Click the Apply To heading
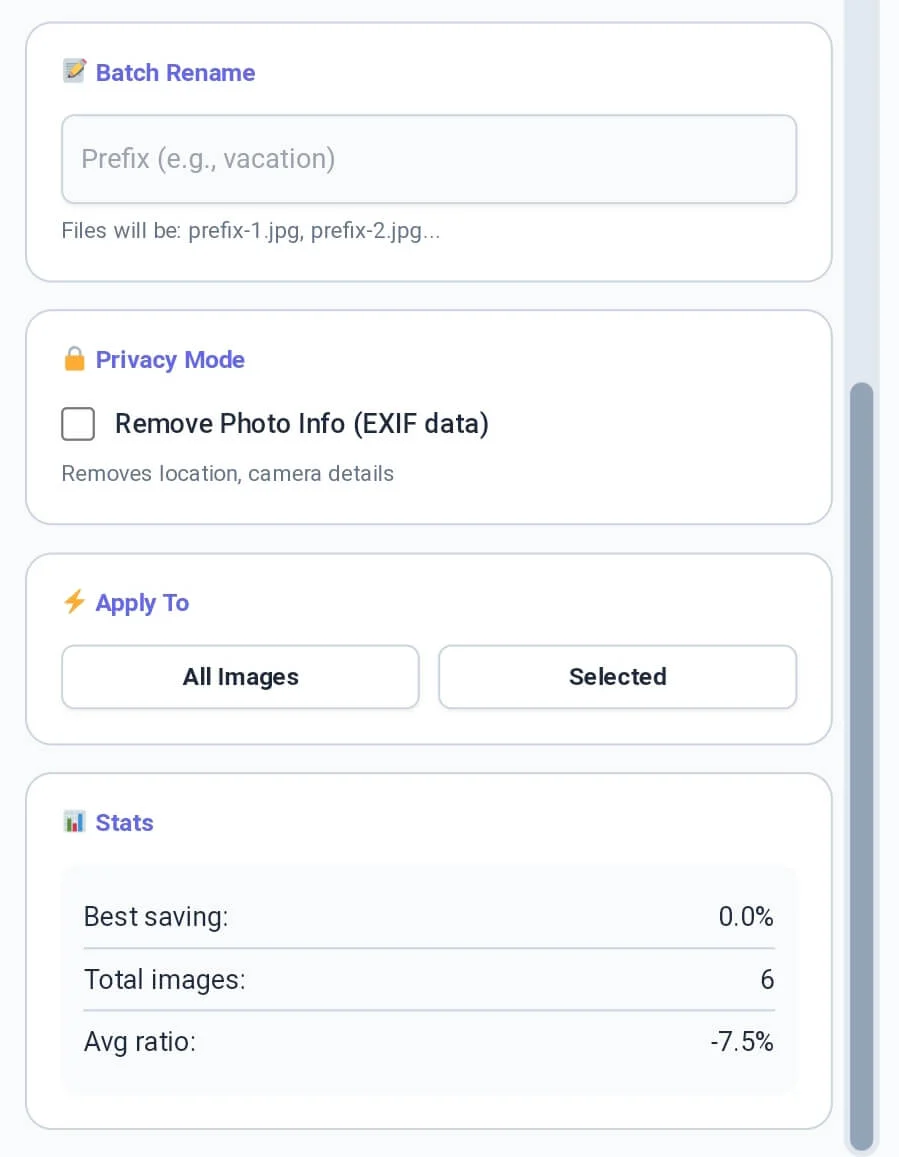The image size is (899, 1157). click(143, 602)
